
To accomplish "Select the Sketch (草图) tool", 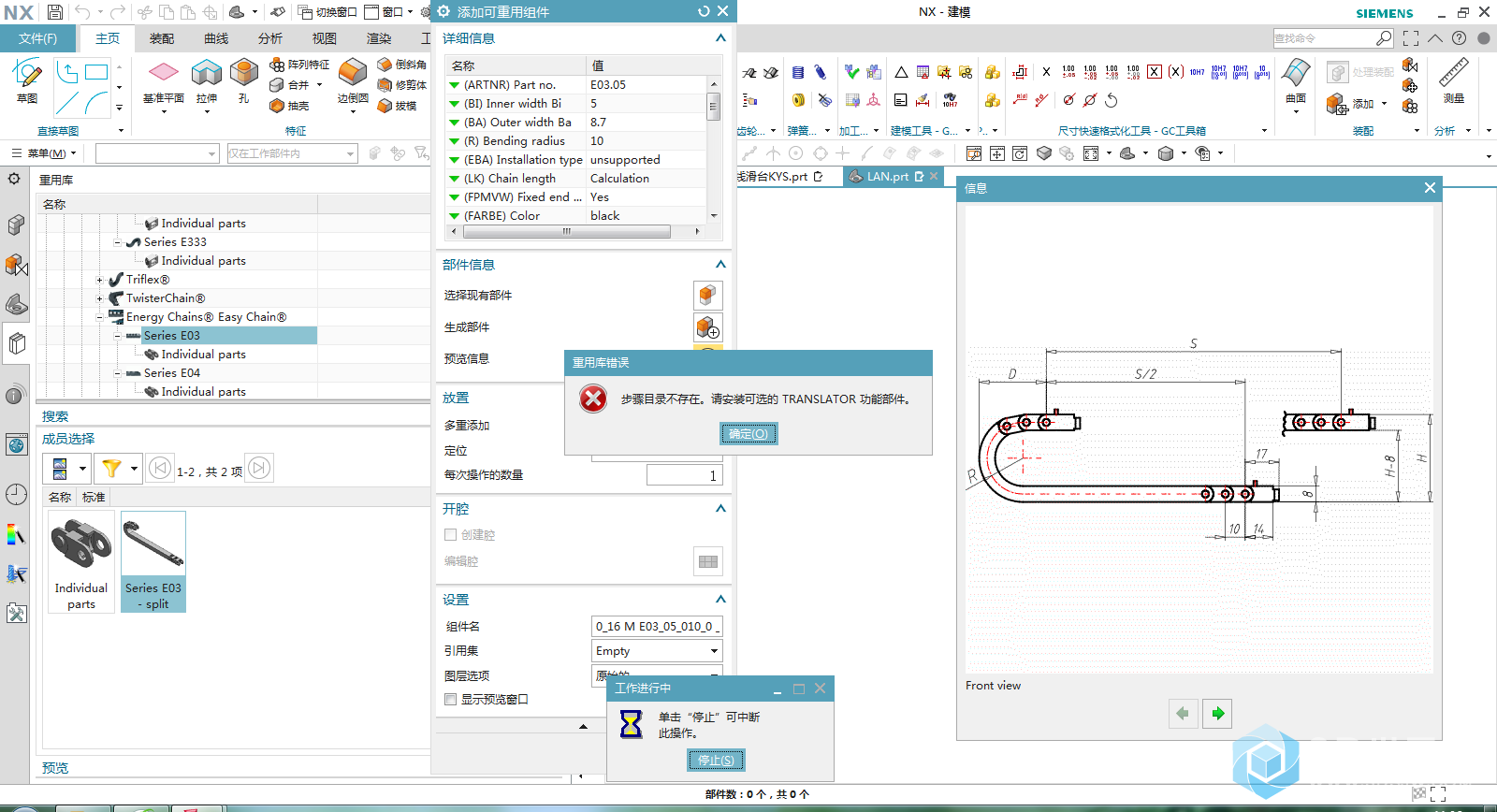I will [x=26, y=80].
